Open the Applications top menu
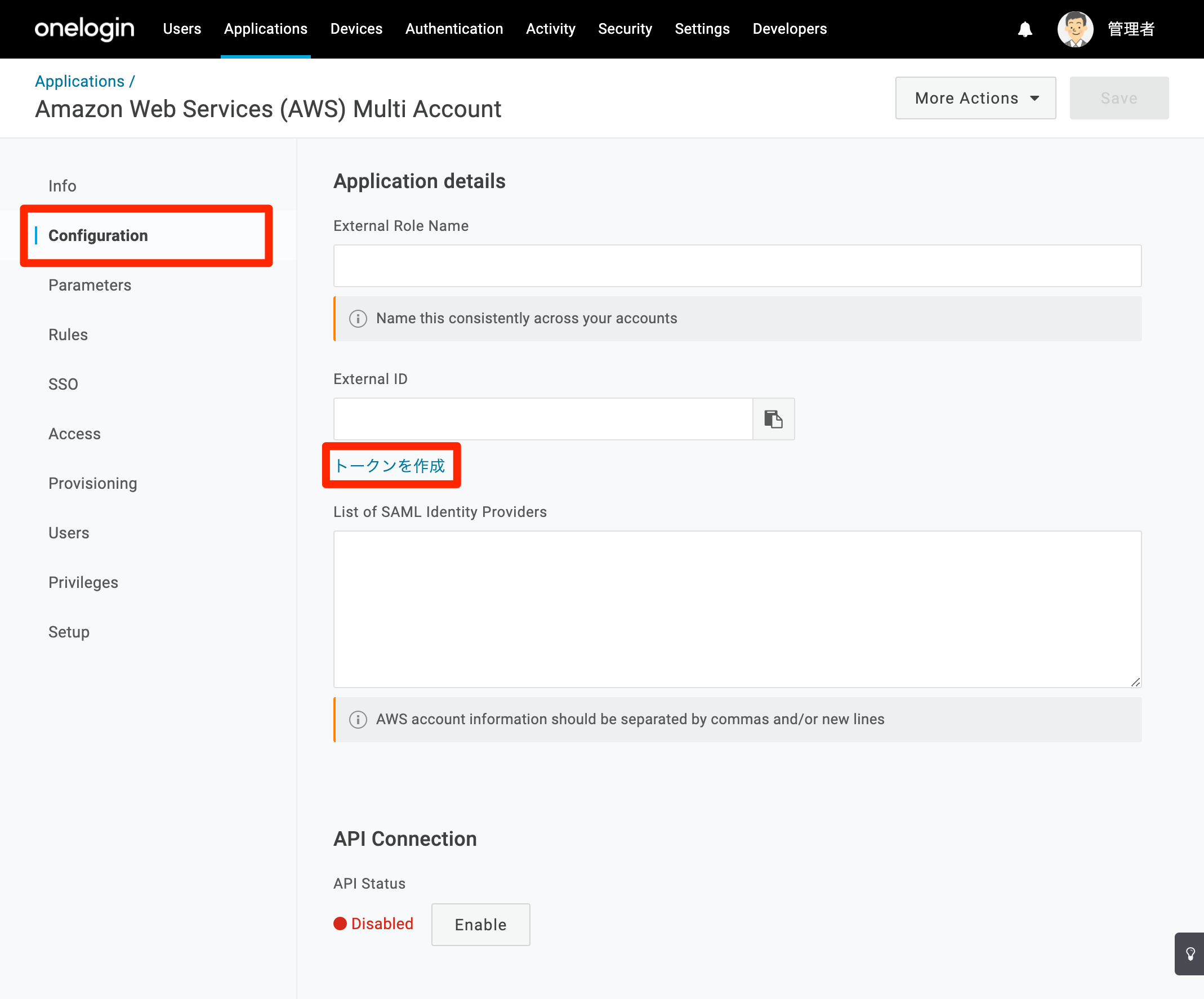Image resolution: width=1204 pixels, height=999 pixels. (x=265, y=29)
